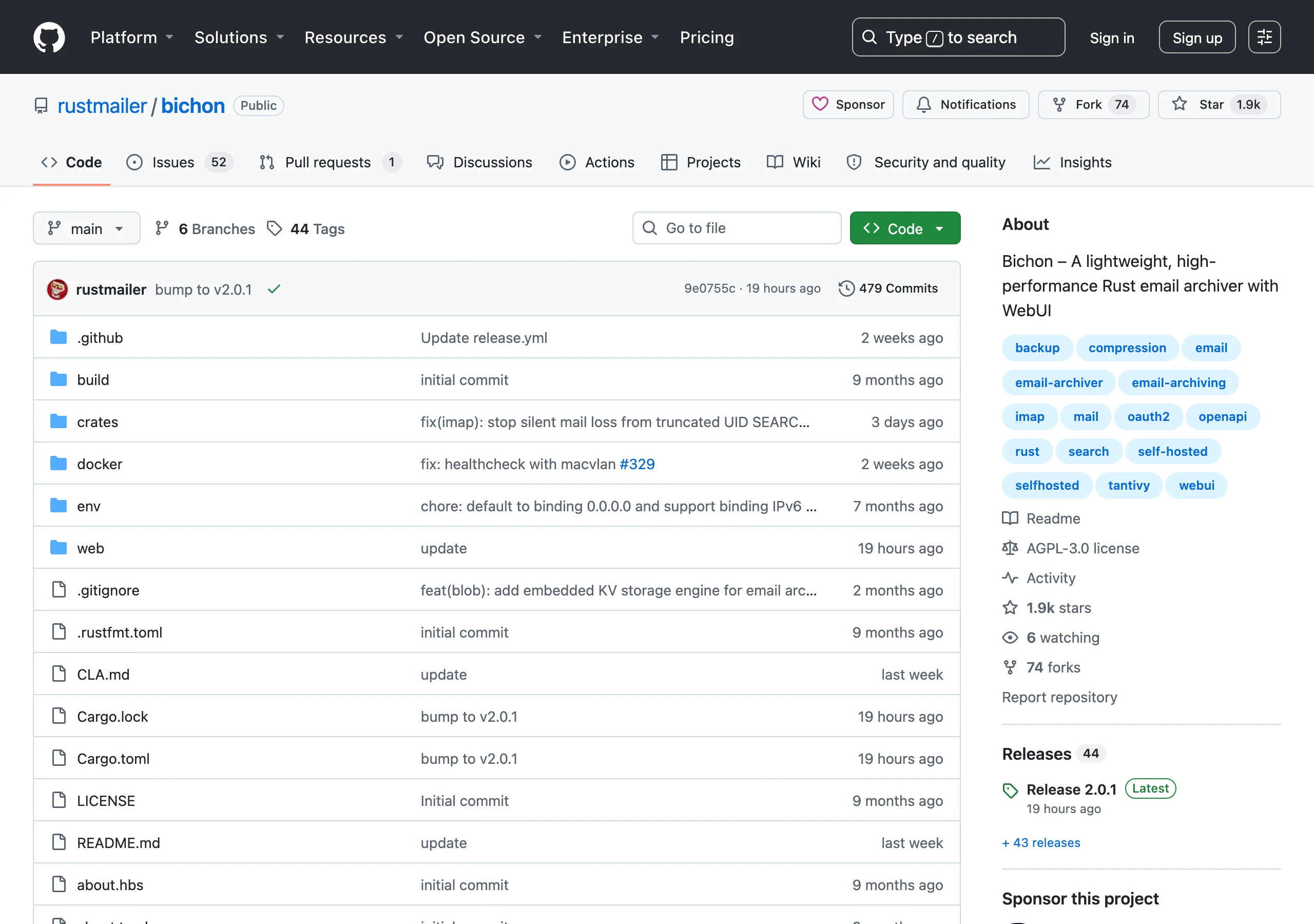Click the tag icon next to 44 Tags
Screen dimensions: 1314x924
(x=275, y=228)
